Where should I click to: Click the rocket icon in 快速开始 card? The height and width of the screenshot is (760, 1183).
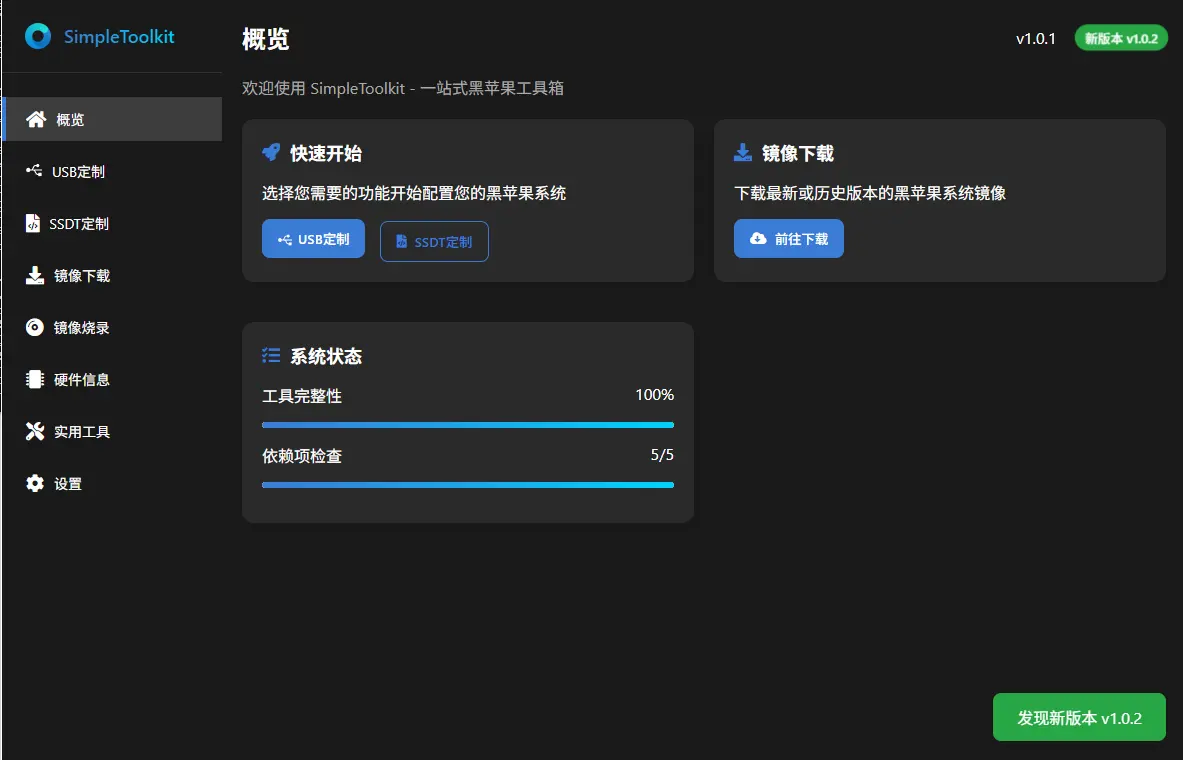(271, 152)
